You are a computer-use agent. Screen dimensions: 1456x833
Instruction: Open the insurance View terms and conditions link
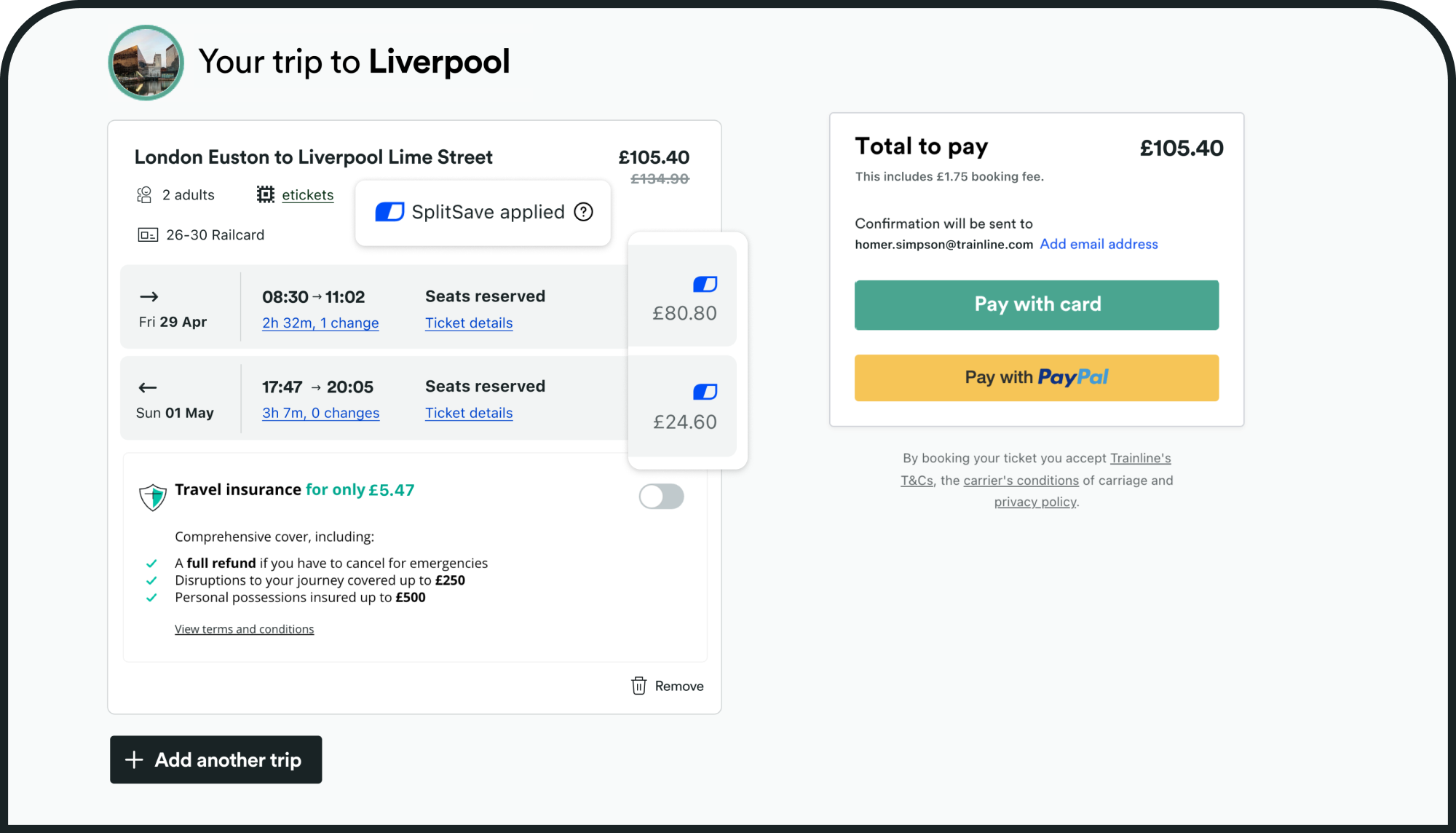pyautogui.click(x=244, y=629)
